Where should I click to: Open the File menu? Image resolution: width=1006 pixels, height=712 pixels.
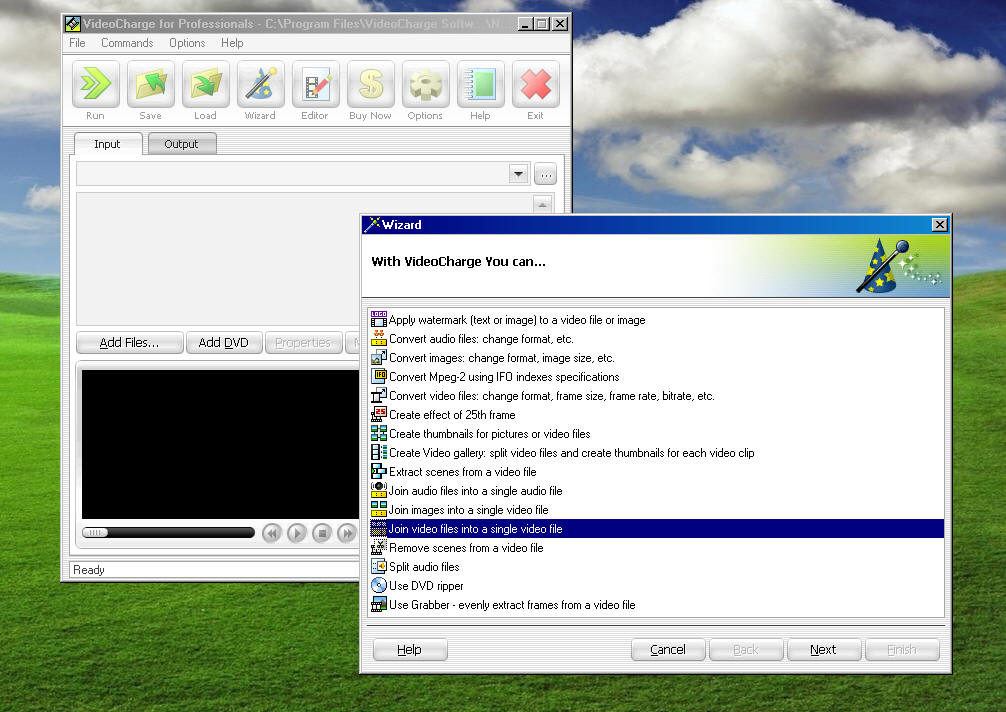77,43
